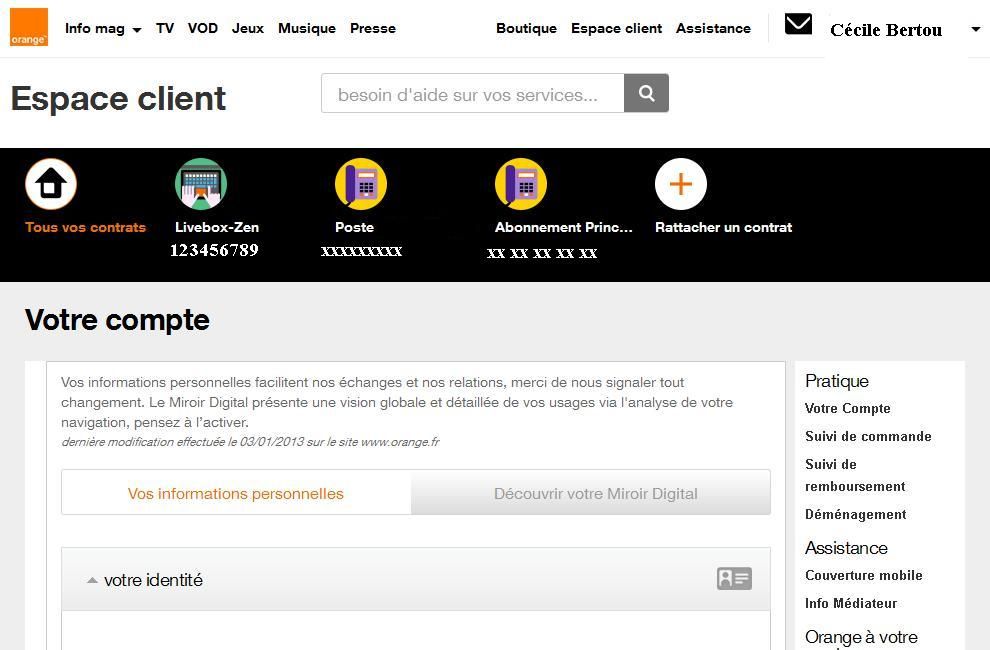Click the Cécile Bertou user name
This screenshot has width=990, height=650.
886,30
